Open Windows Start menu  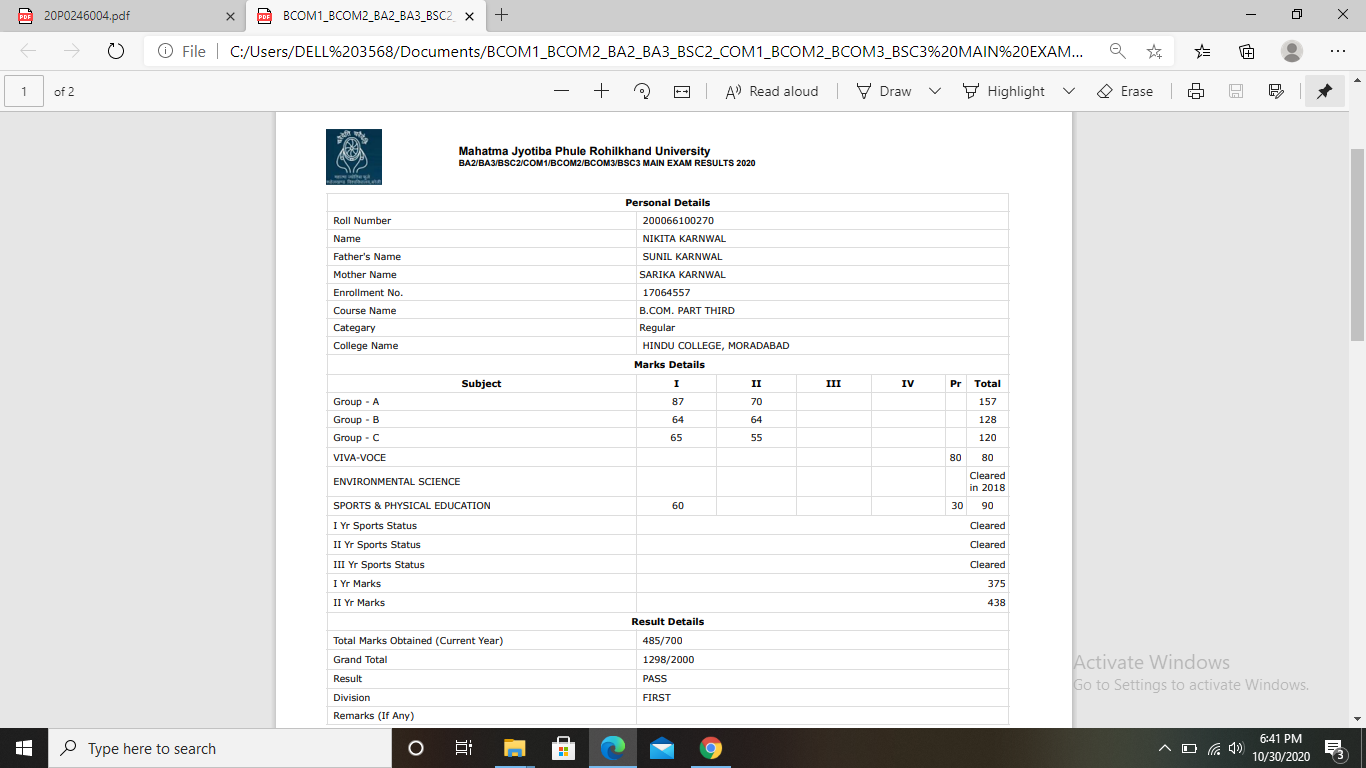pyautogui.click(x=24, y=748)
